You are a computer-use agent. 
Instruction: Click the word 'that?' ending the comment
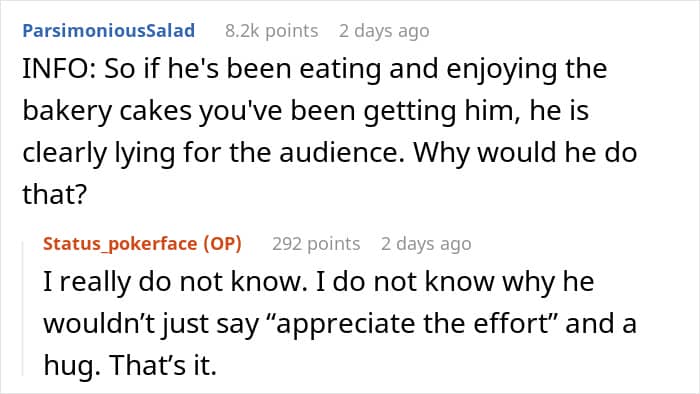click(x=54, y=194)
